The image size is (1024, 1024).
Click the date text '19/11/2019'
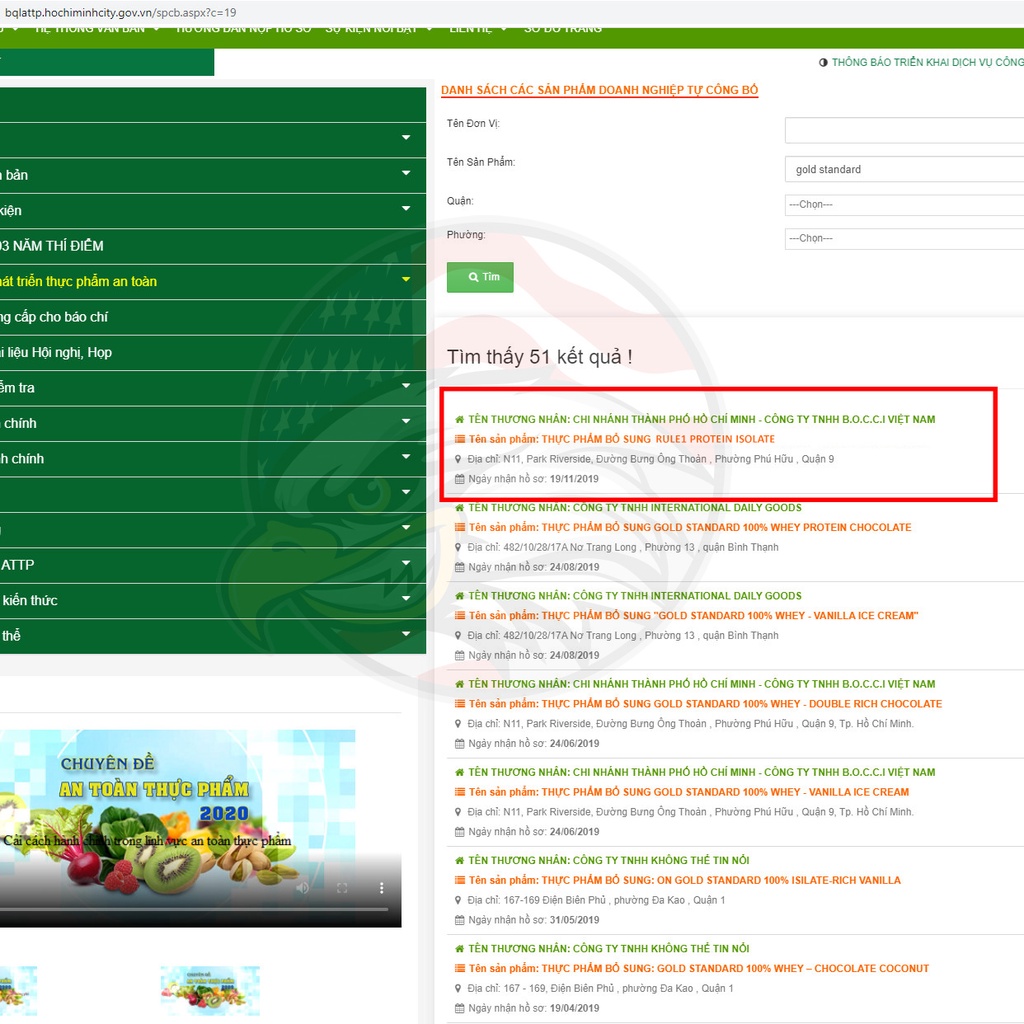click(574, 479)
